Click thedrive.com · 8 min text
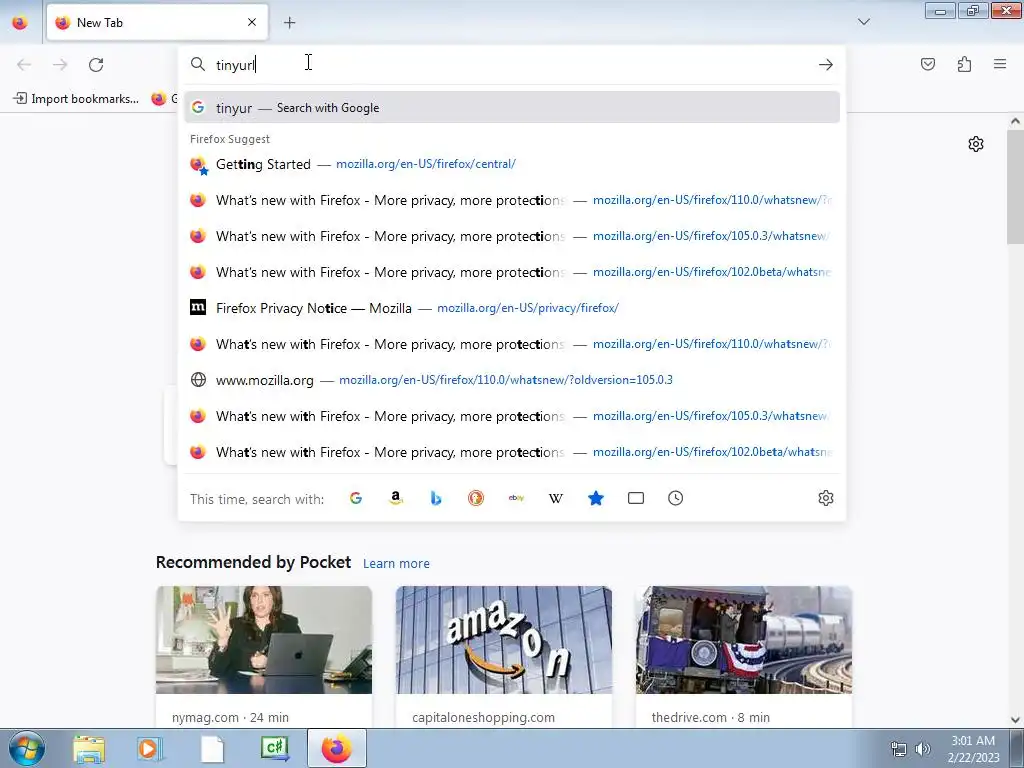 click(x=711, y=717)
